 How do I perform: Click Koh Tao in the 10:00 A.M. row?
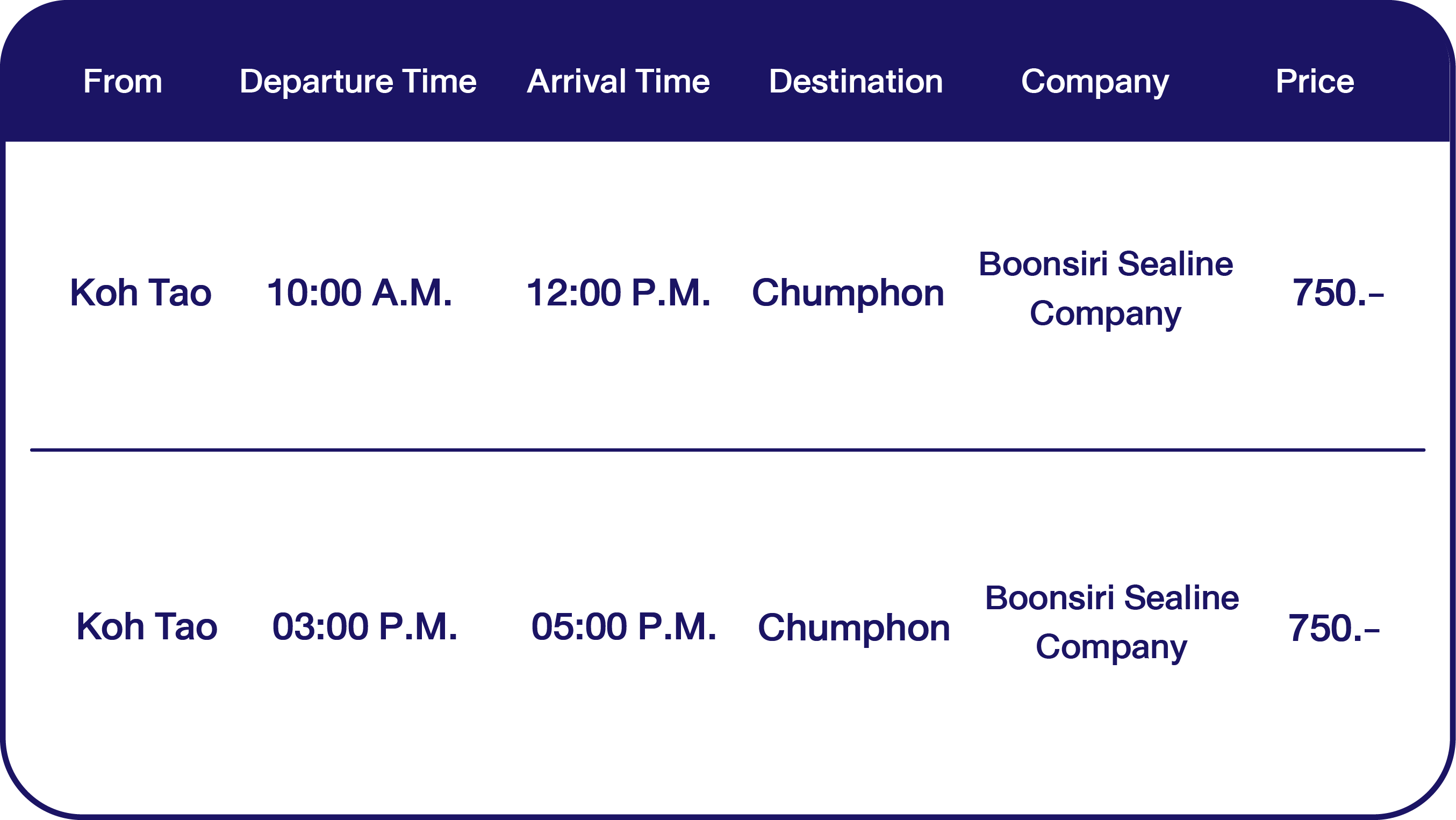coord(141,293)
